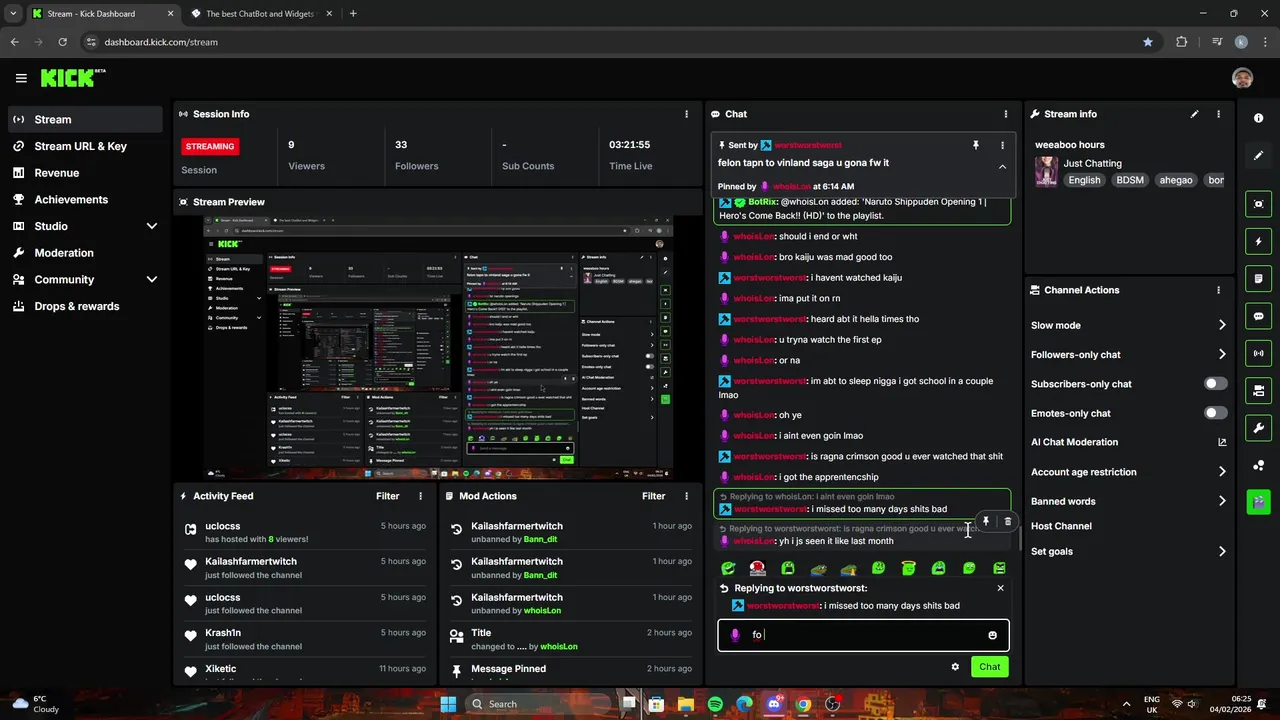Open Activity Feed Filter

(x=387, y=496)
